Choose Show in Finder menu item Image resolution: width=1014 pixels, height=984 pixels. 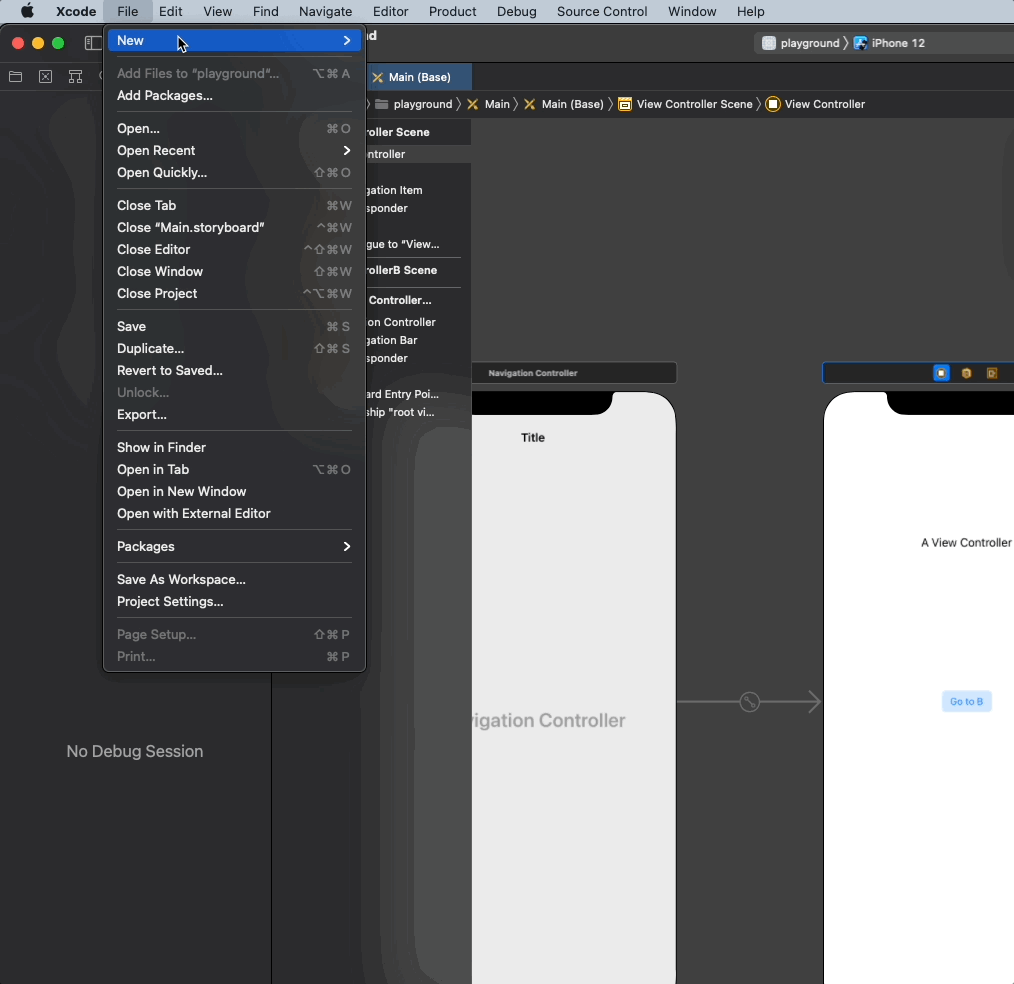coord(234,447)
